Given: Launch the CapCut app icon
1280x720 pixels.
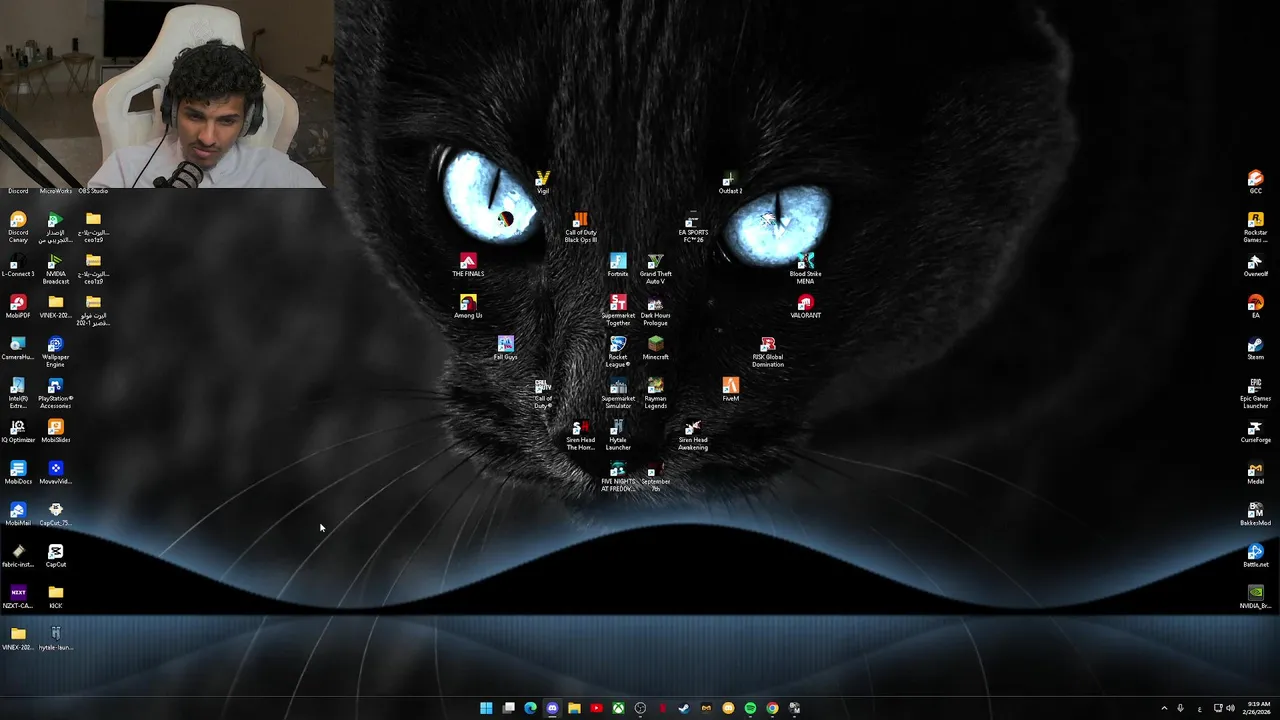Looking at the screenshot, I should (x=56, y=556).
